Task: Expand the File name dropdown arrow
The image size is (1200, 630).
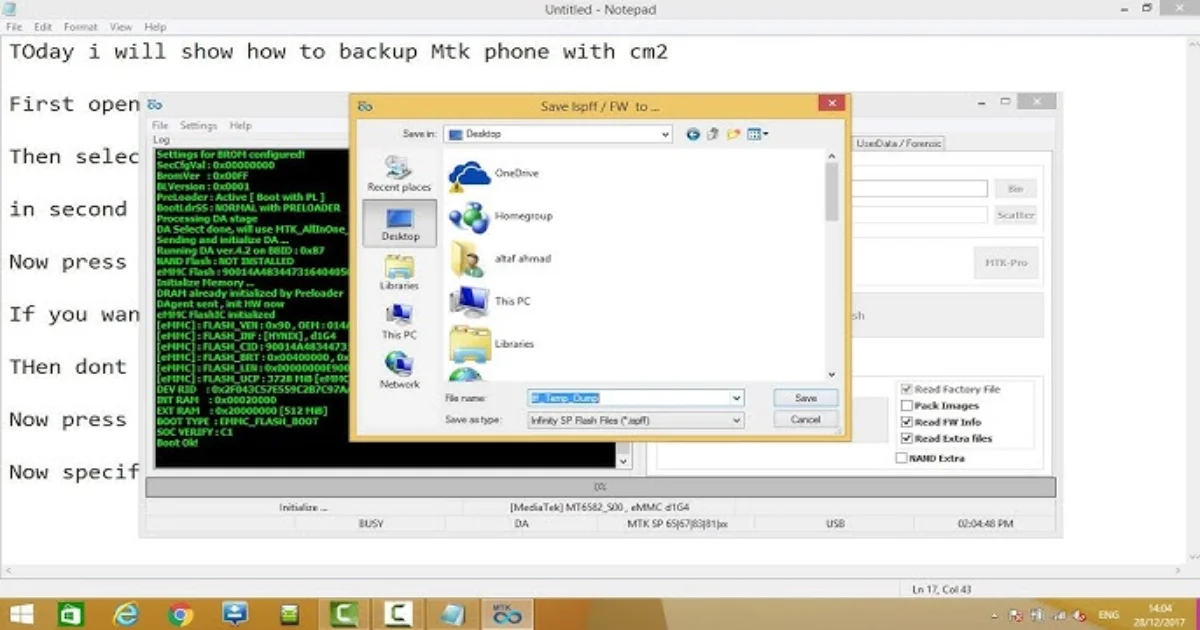Action: click(x=737, y=398)
